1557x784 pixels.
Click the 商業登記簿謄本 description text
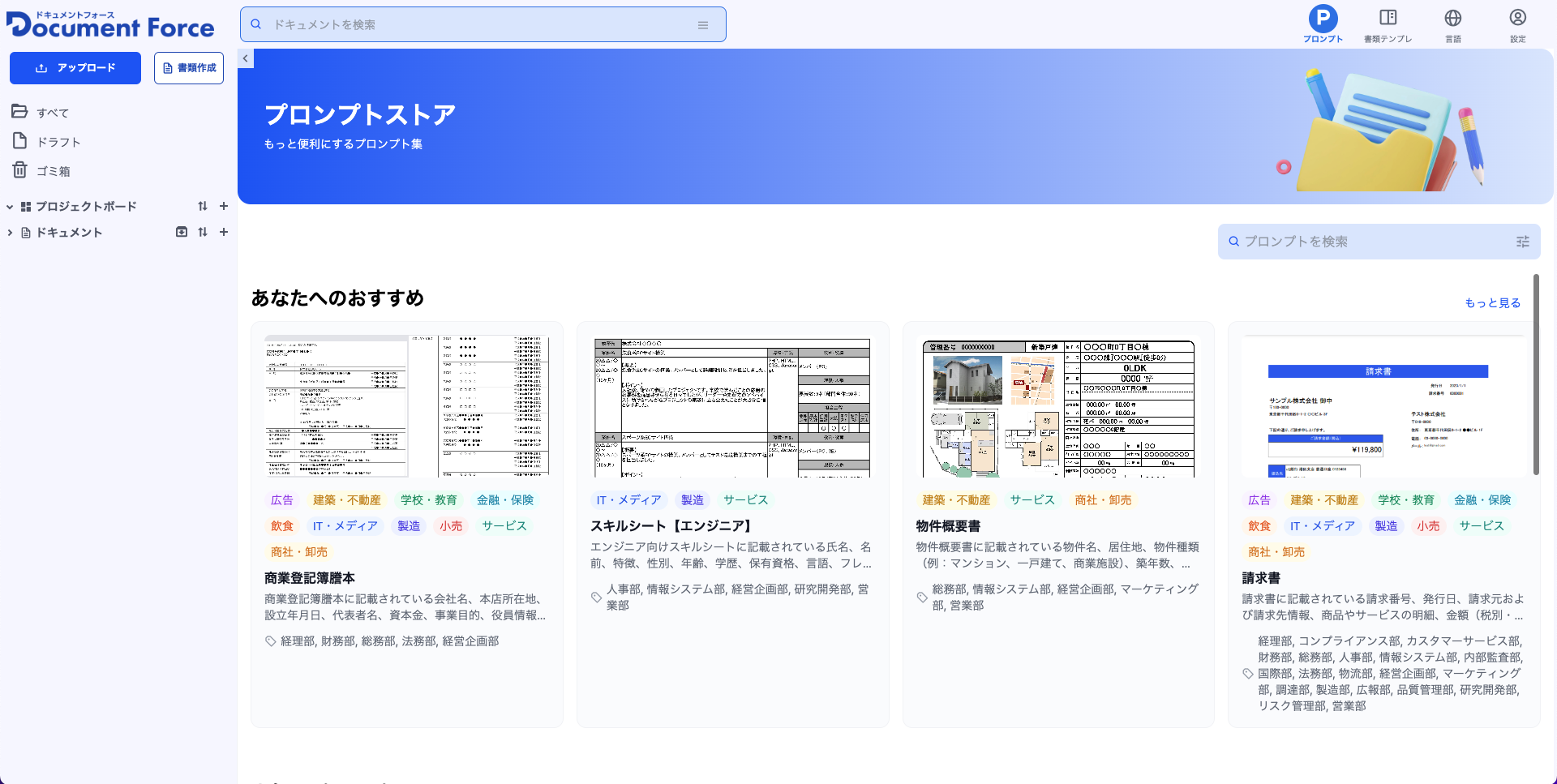(405, 607)
